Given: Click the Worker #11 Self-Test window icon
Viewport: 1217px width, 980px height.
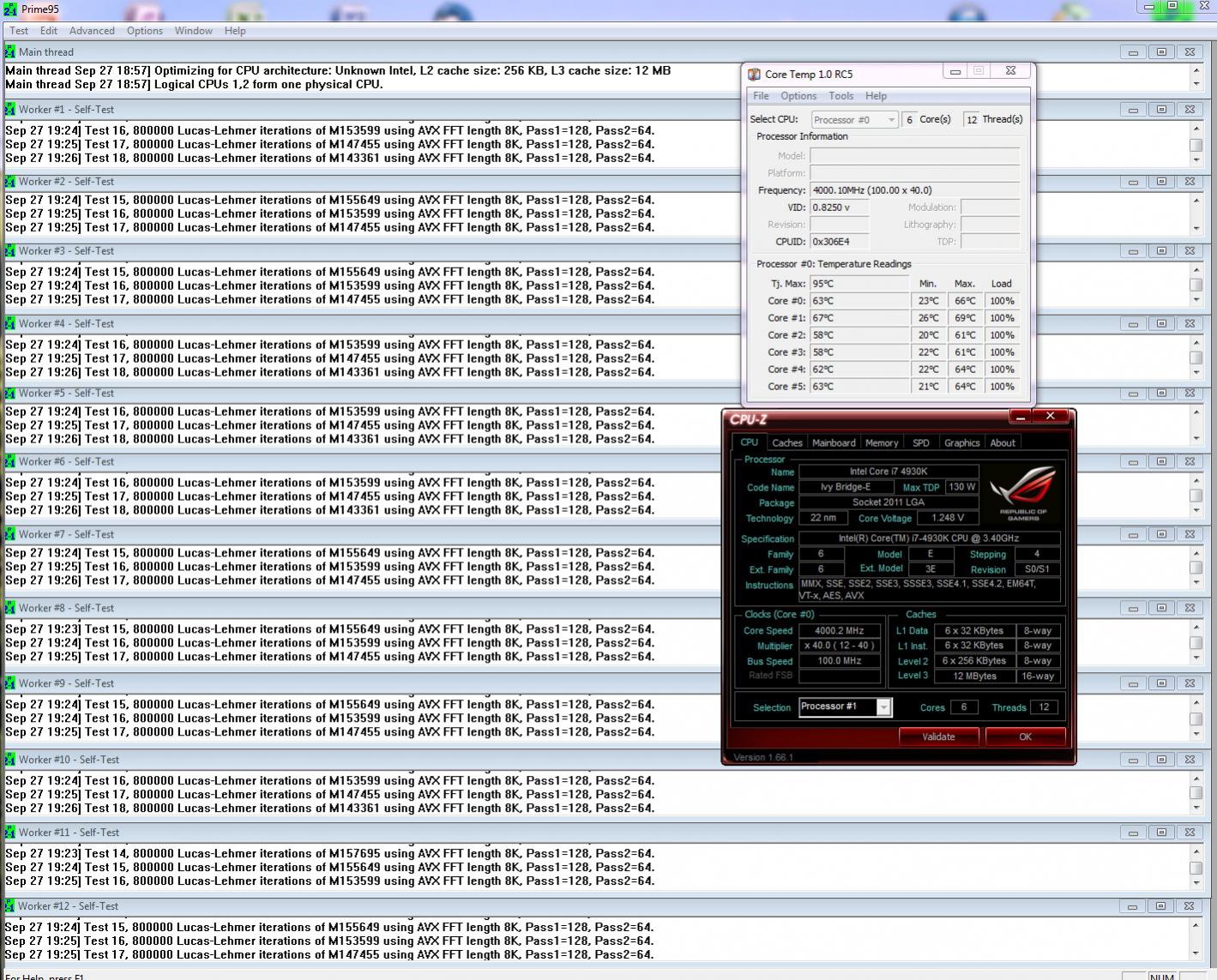Looking at the screenshot, I should pyautogui.click(x=10, y=832).
